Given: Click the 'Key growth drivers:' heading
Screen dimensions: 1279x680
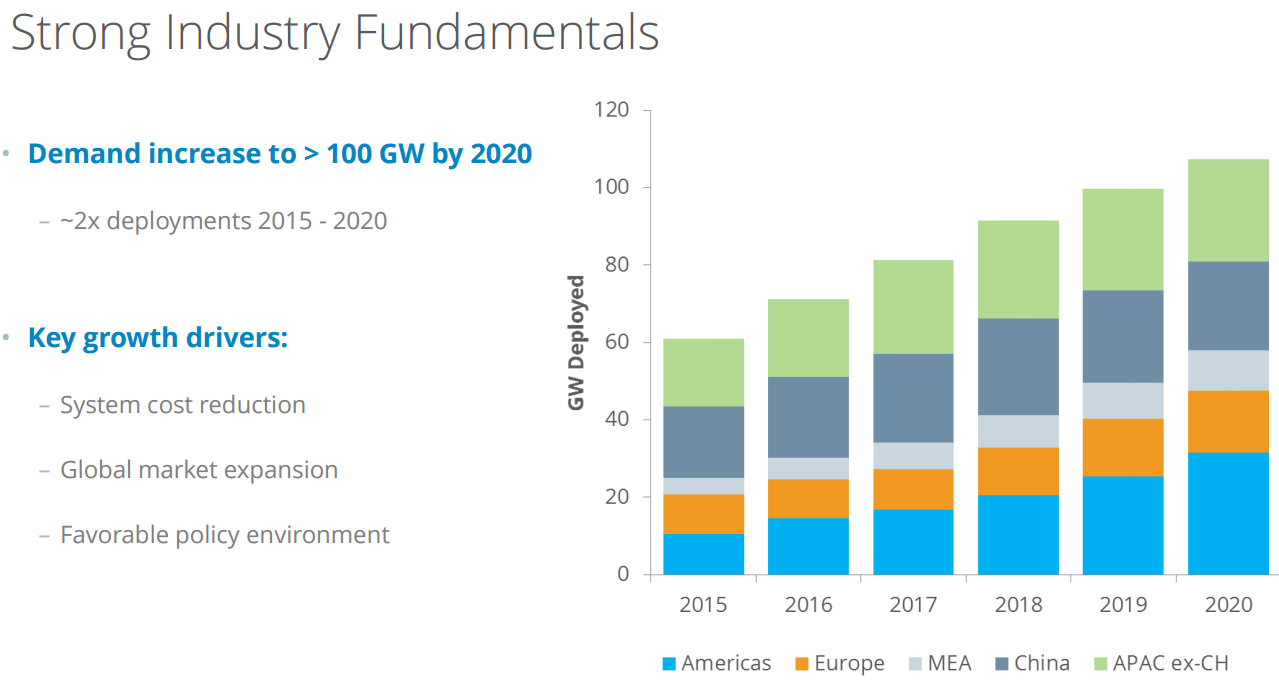Looking at the screenshot, I should tap(158, 338).
